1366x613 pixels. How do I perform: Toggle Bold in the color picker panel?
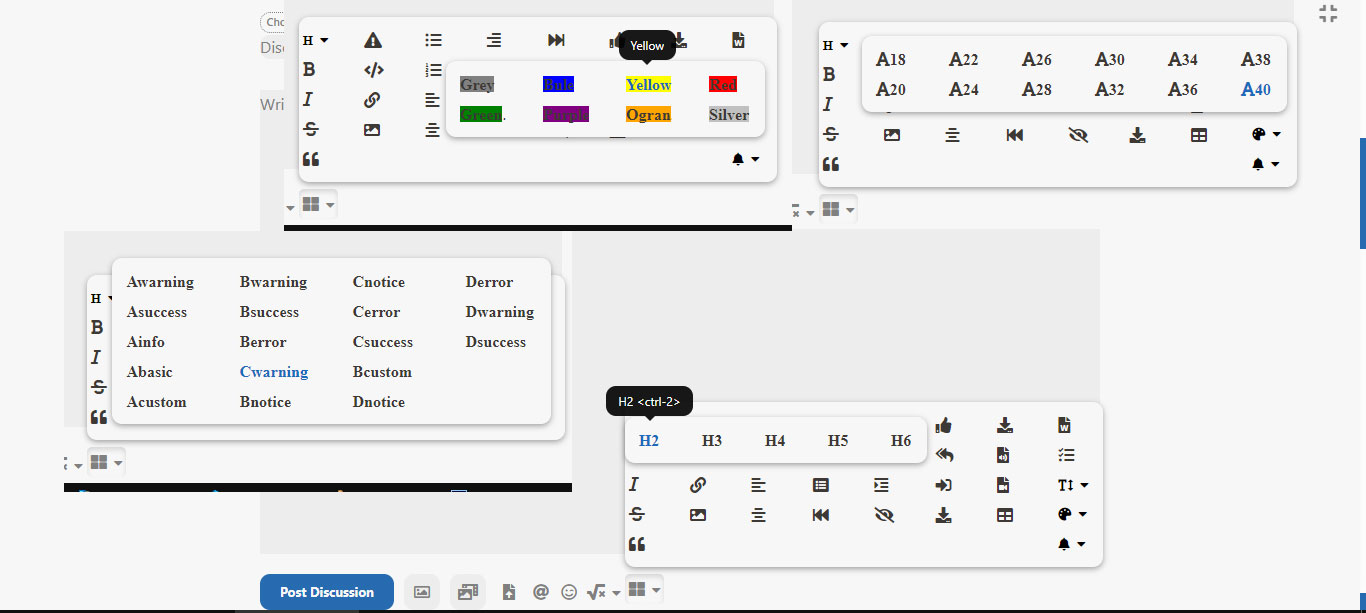309,70
